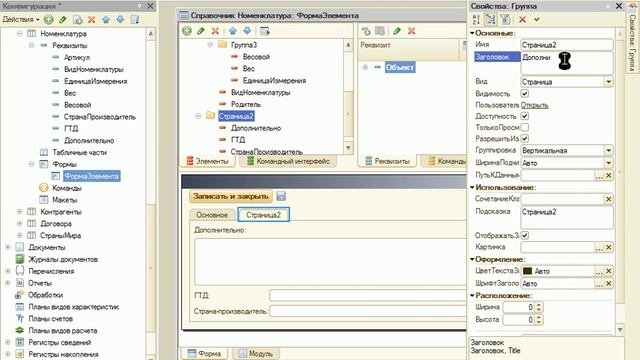Viewport: 640px width, 360px height.
Task: Add form element with green plus
Action: [x=187, y=31]
